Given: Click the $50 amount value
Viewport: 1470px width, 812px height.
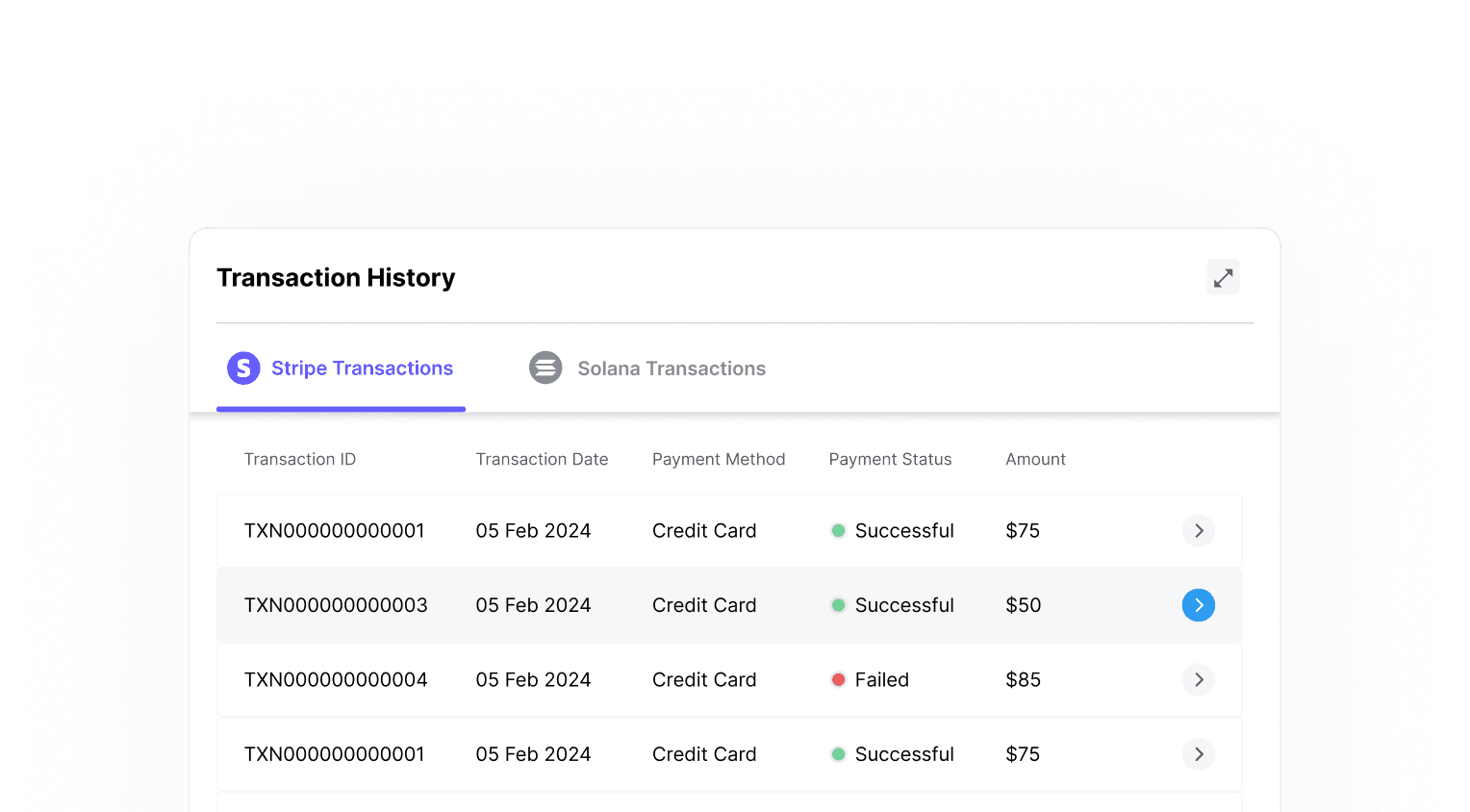Looking at the screenshot, I should pyautogui.click(x=1023, y=605).
